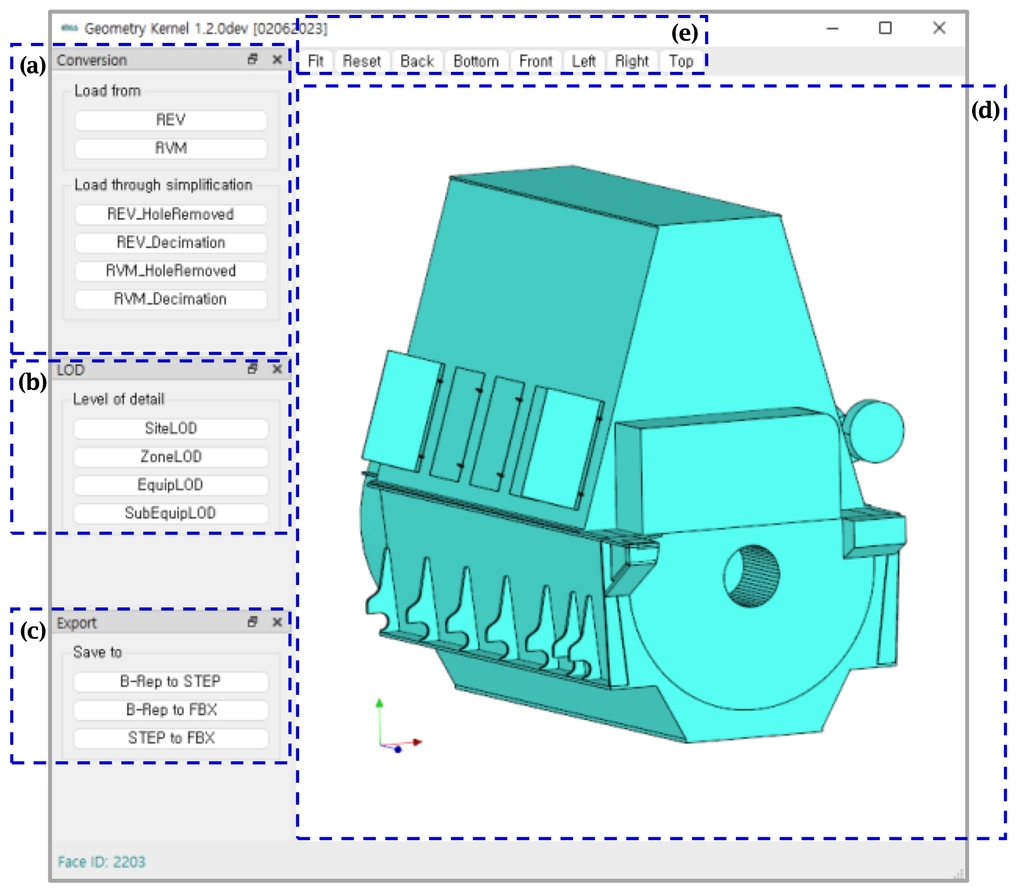The image size is (1024, 891).
Task: Fit the model in view
Action: coord(315,61)
